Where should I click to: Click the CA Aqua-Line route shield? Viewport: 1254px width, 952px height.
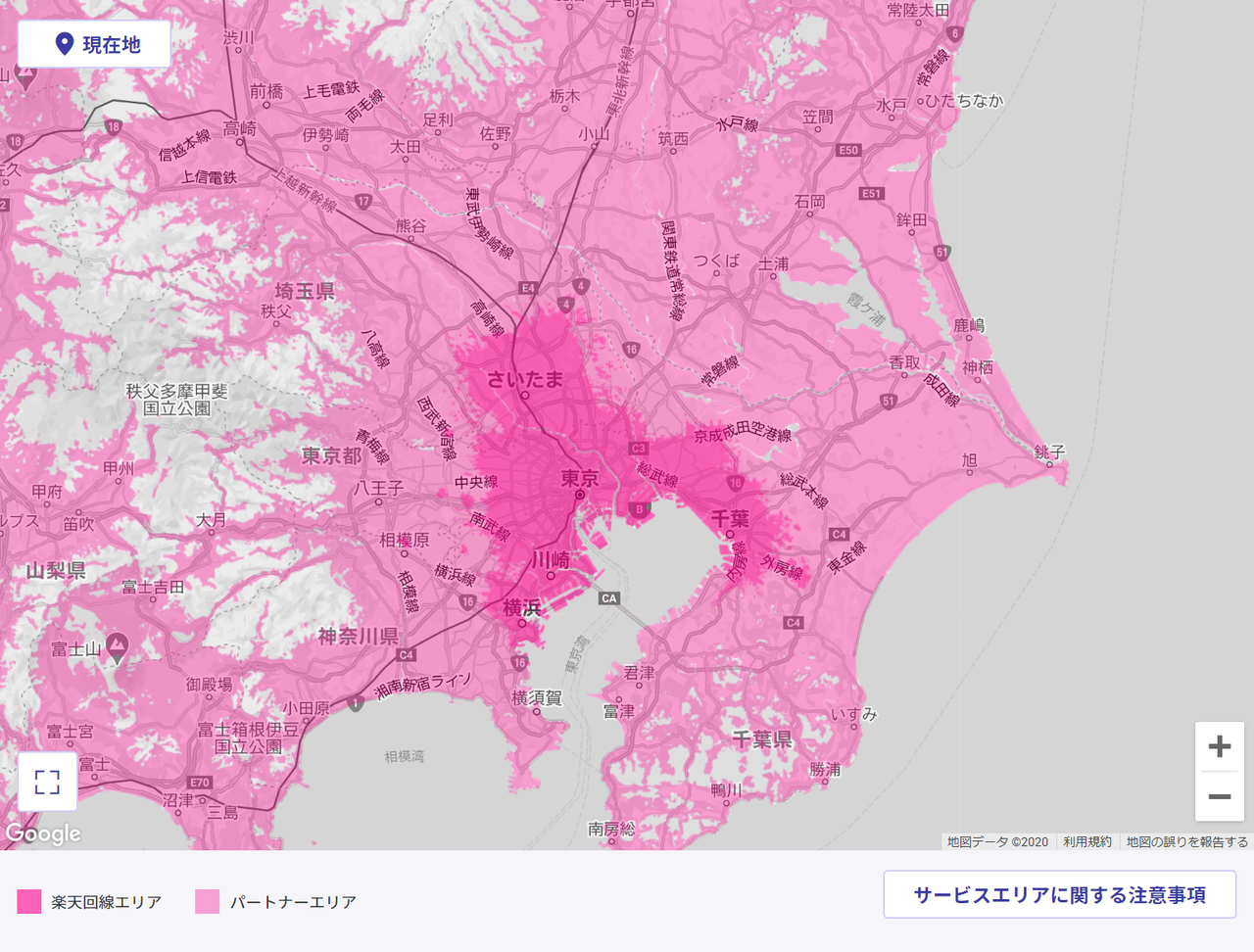pyautogui.click(x=608, y=598)
